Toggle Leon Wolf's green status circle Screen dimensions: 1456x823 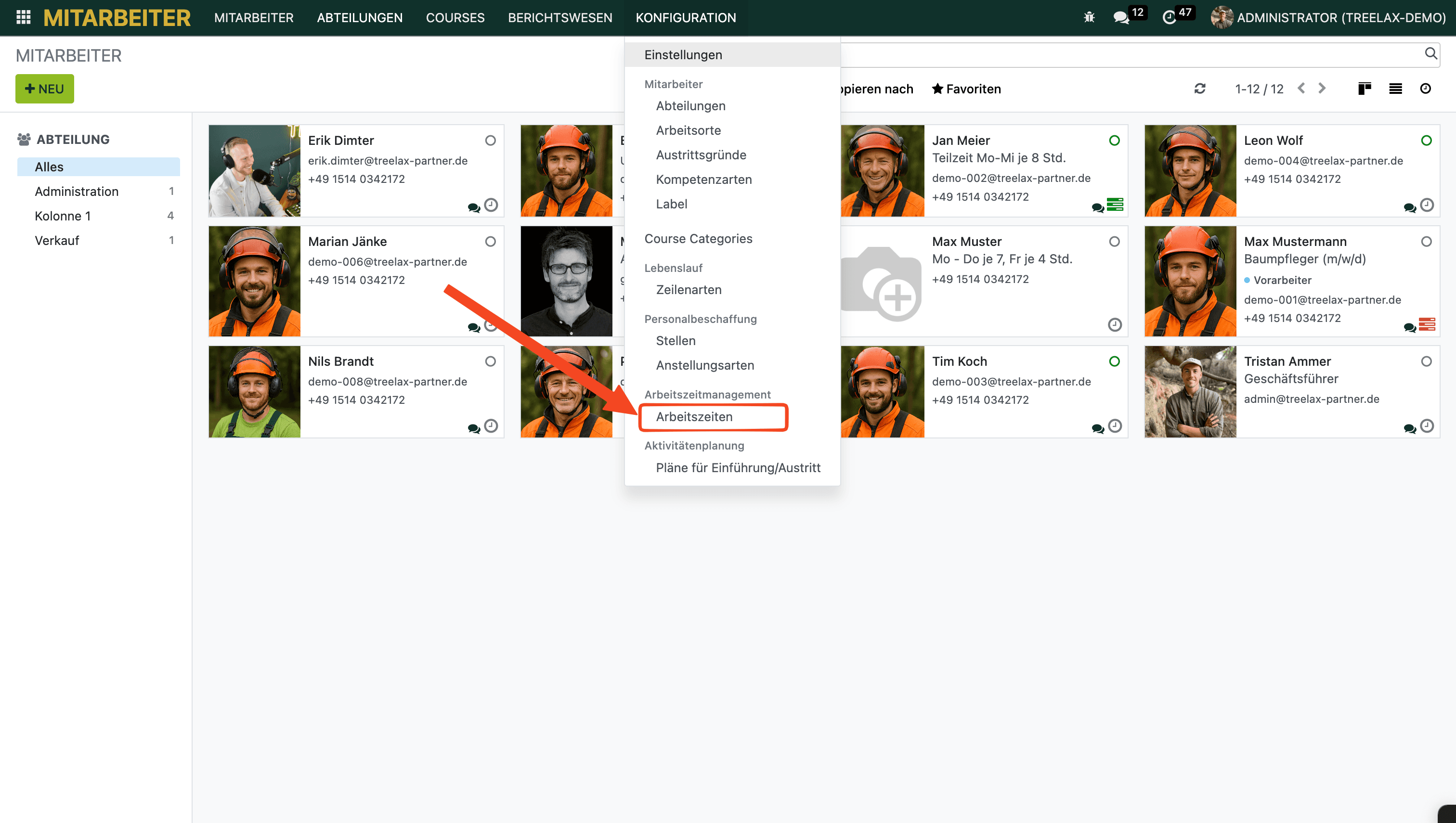(x=1426, y=140)
